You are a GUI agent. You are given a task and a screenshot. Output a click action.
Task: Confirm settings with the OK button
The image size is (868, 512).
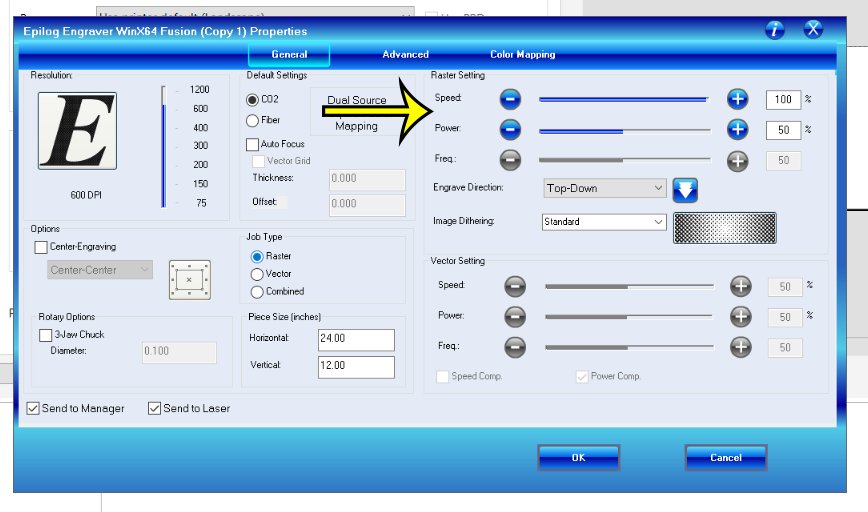[578, 458]
